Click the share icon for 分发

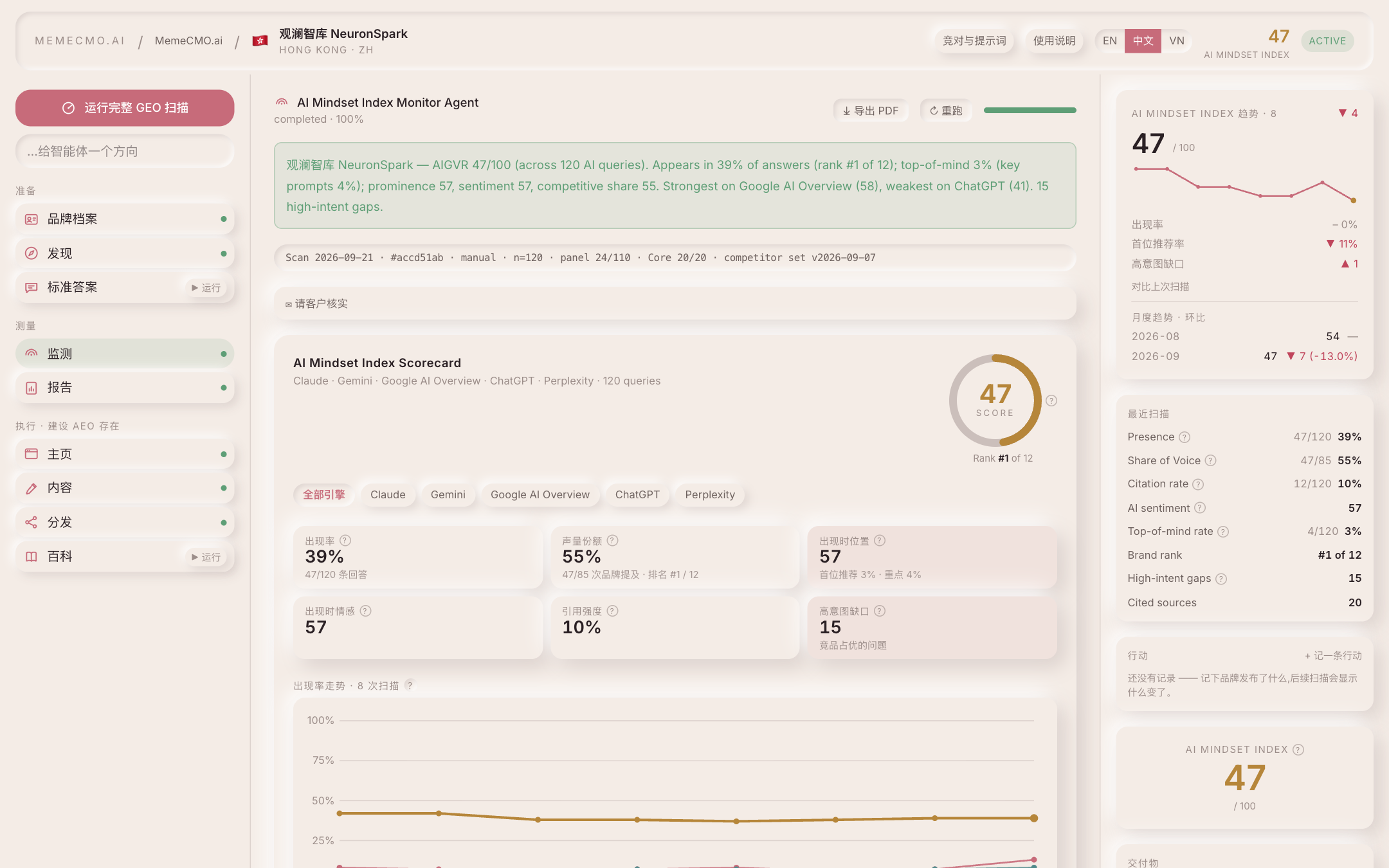32,522
